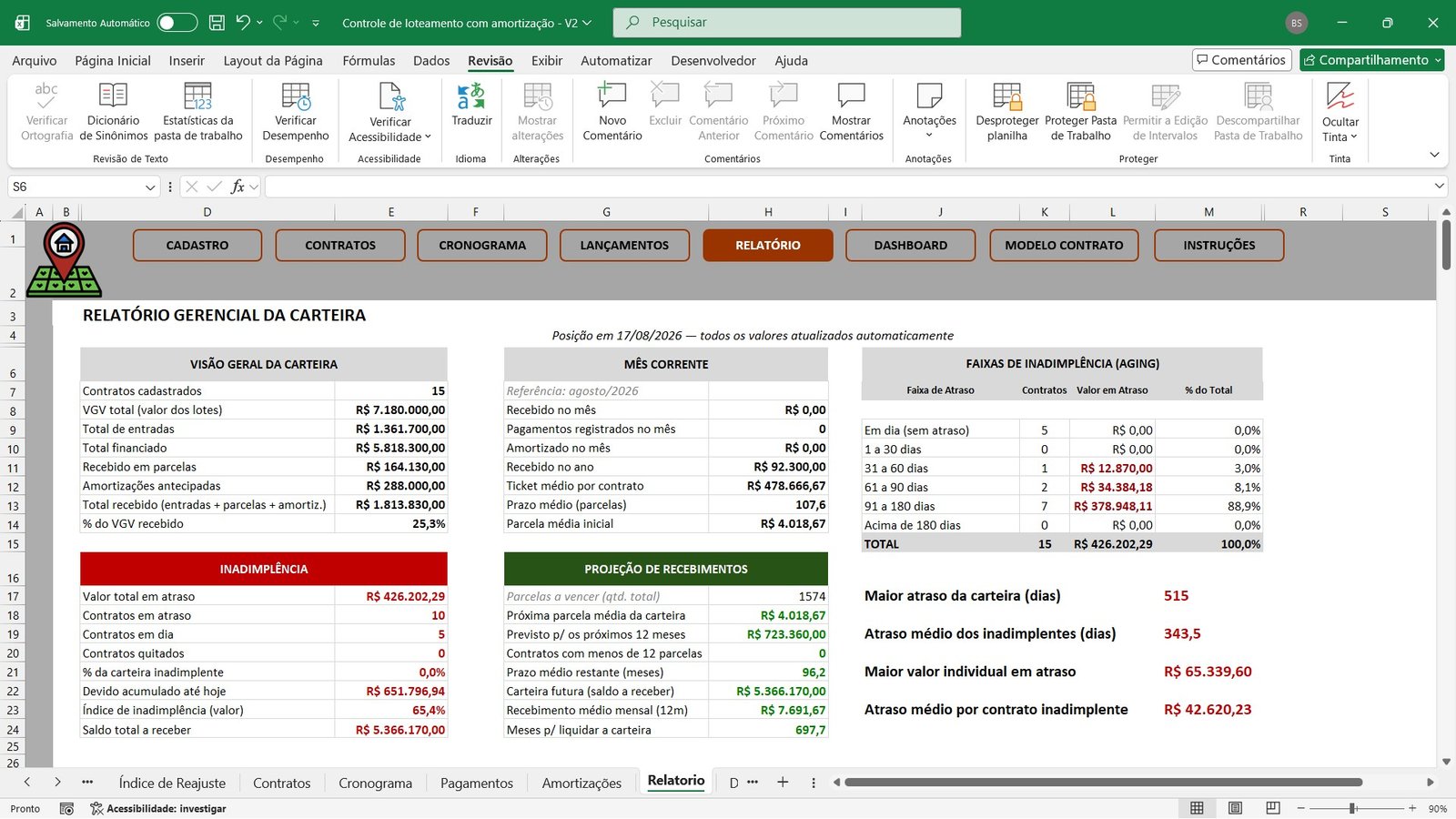The image size is (1456, 819).
Task: Click the horizontal scrollbar thumb
Action: 1103,782
